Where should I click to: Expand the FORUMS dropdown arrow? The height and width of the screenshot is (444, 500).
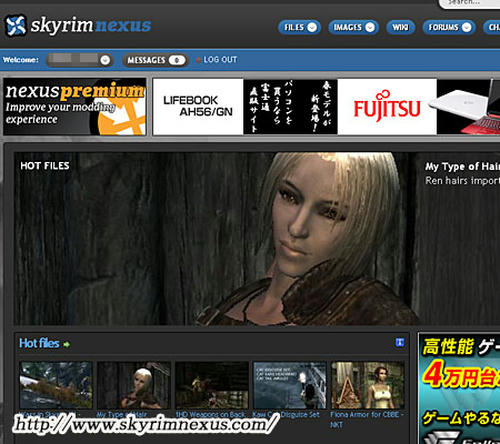(x=467, y=27)
